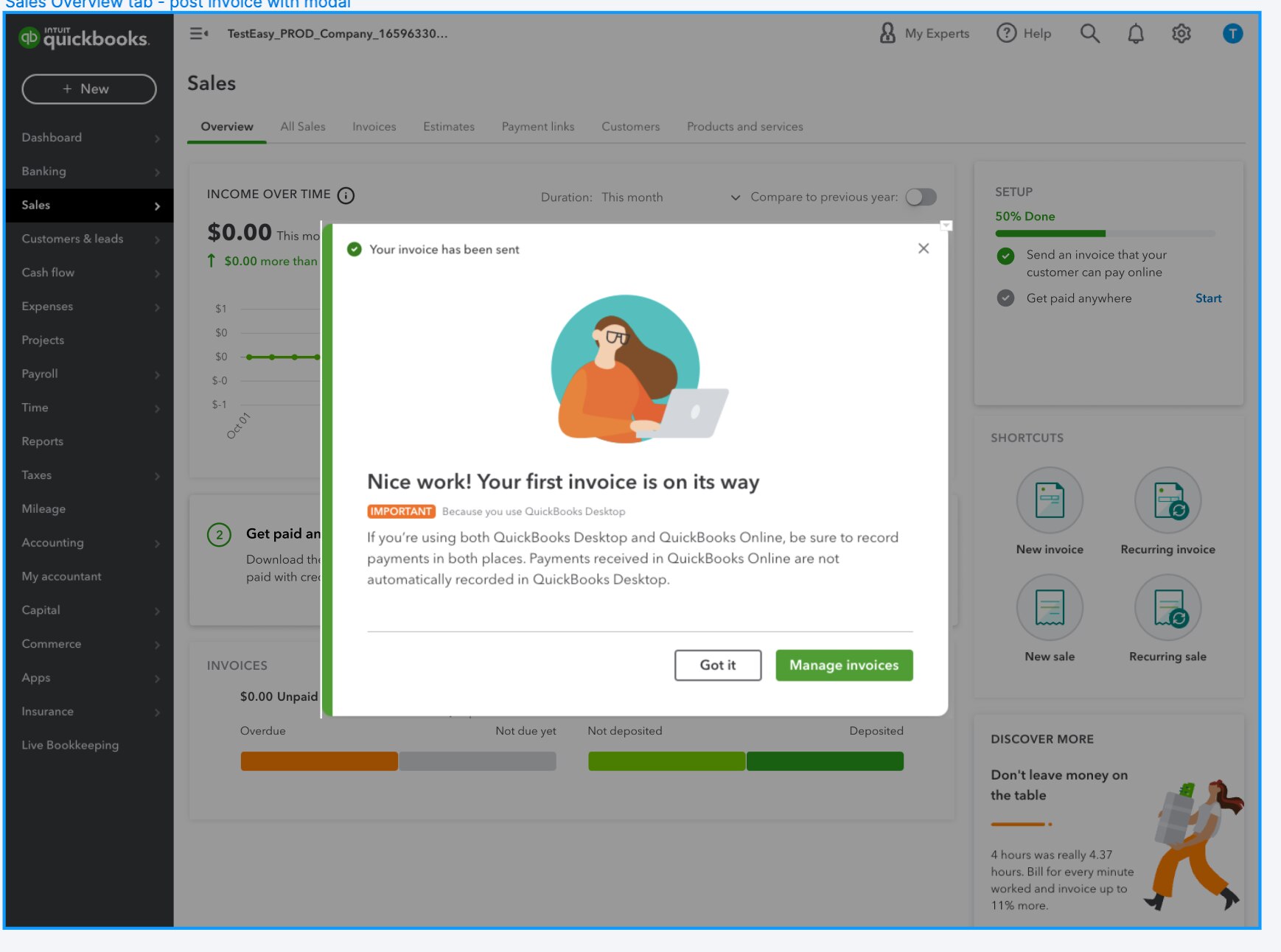Enable Compare to previous year

(920, 197)
